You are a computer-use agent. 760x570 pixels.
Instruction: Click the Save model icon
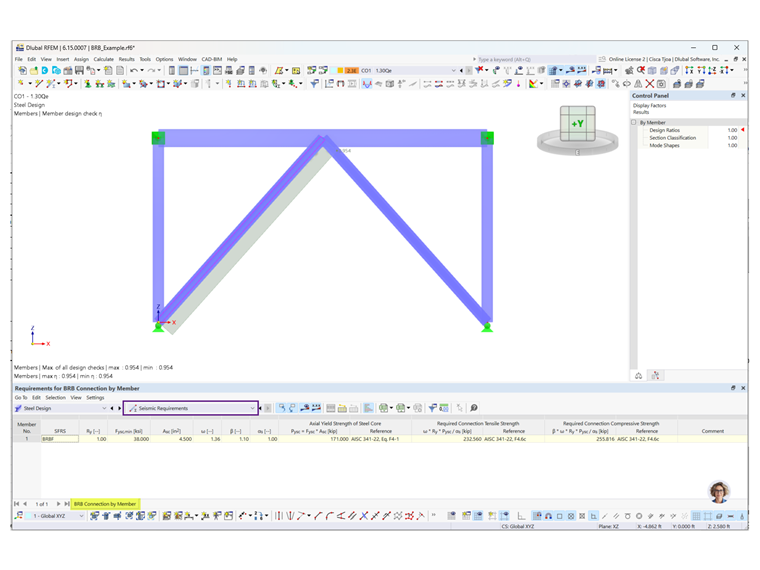click(x=79, y=70)
